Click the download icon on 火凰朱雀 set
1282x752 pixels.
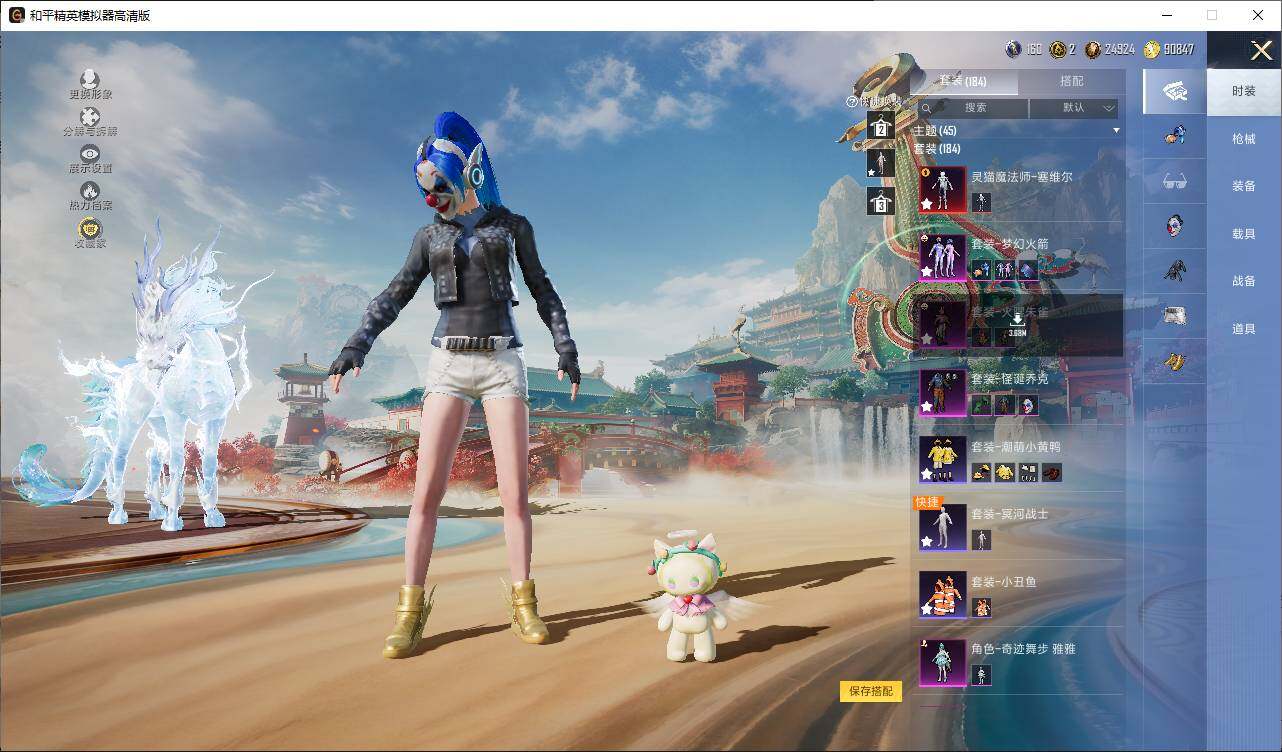click(x=1016, y=318)
